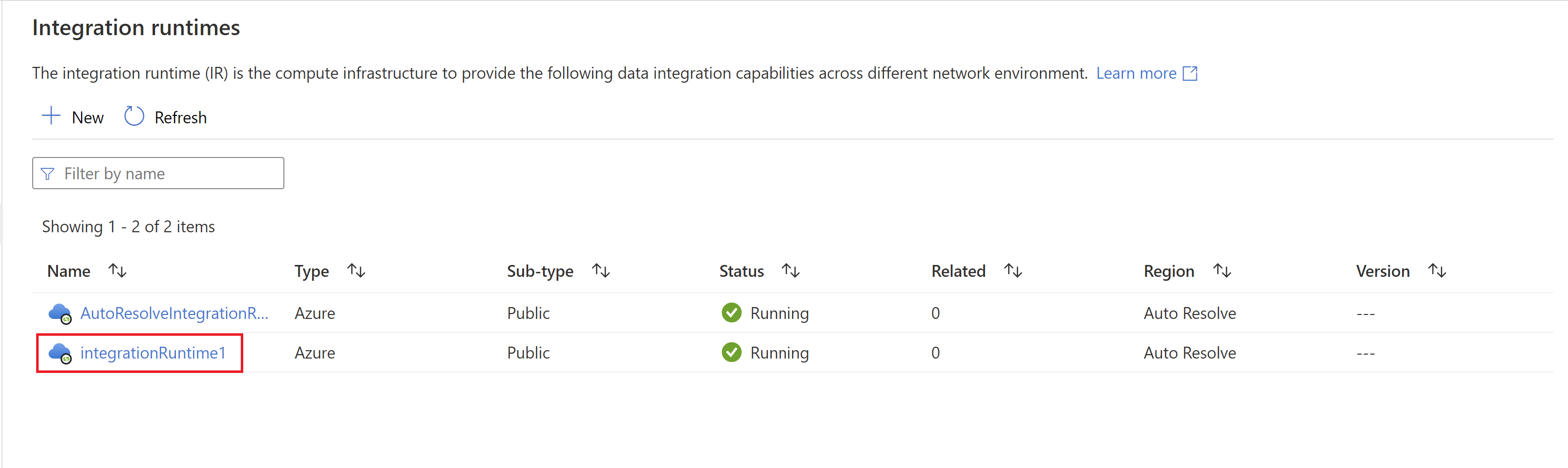1568x468 pixels.
Task: Select the Name column header
Action: coord(68,270)
